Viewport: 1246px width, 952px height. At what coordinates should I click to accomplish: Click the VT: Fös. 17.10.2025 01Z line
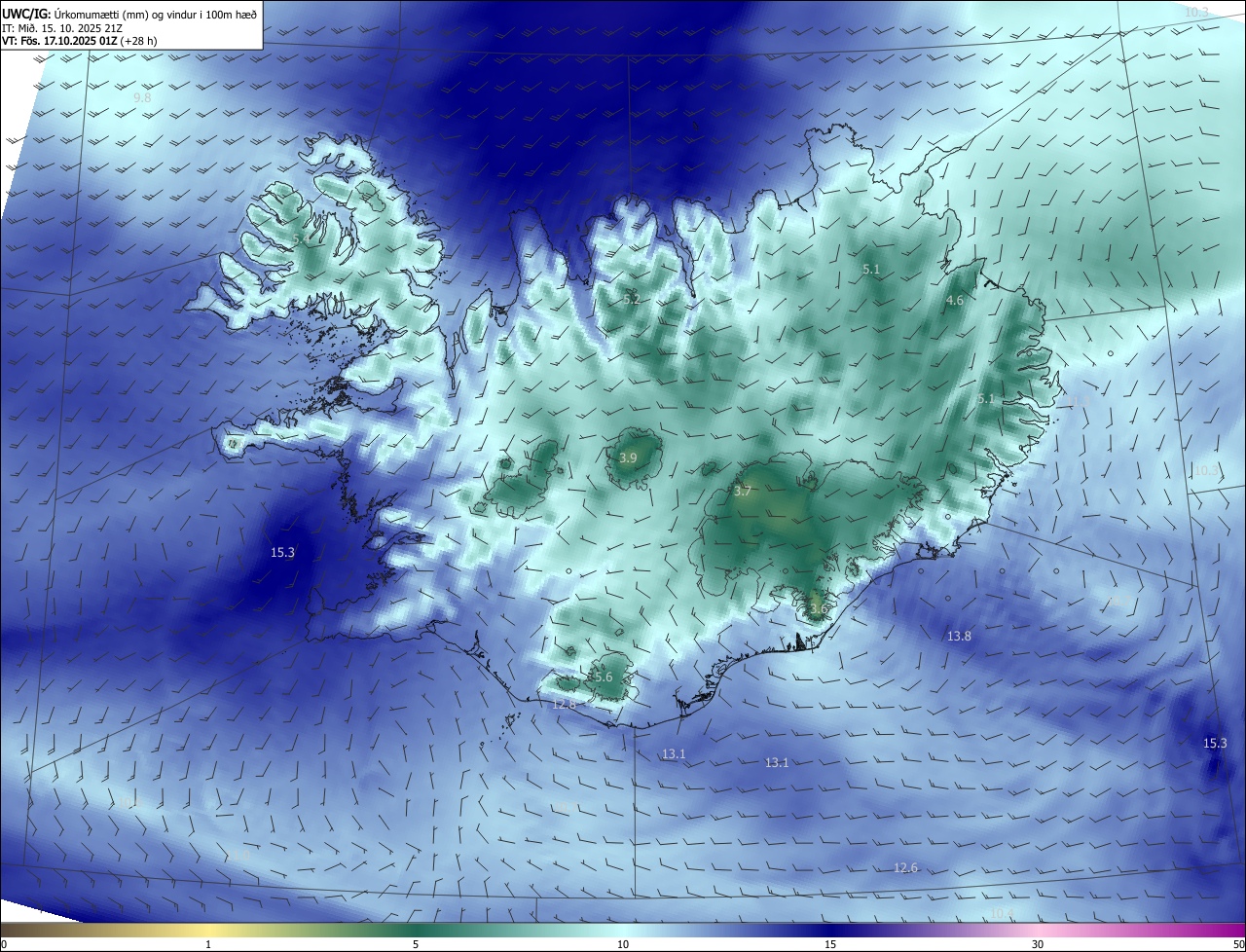(x=80, y=41)
